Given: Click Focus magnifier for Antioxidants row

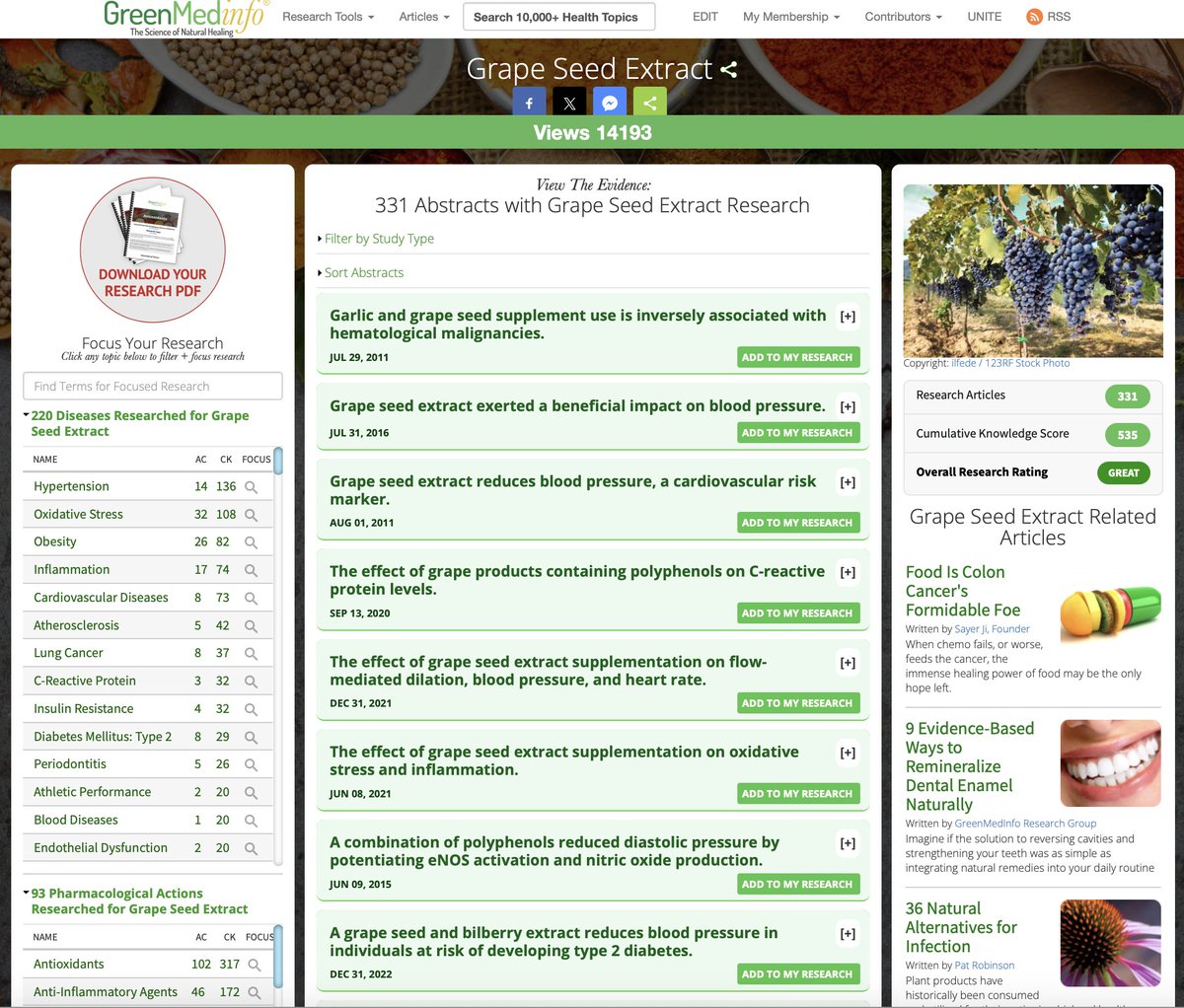Looking at the screenshot, I should (255, 965).
